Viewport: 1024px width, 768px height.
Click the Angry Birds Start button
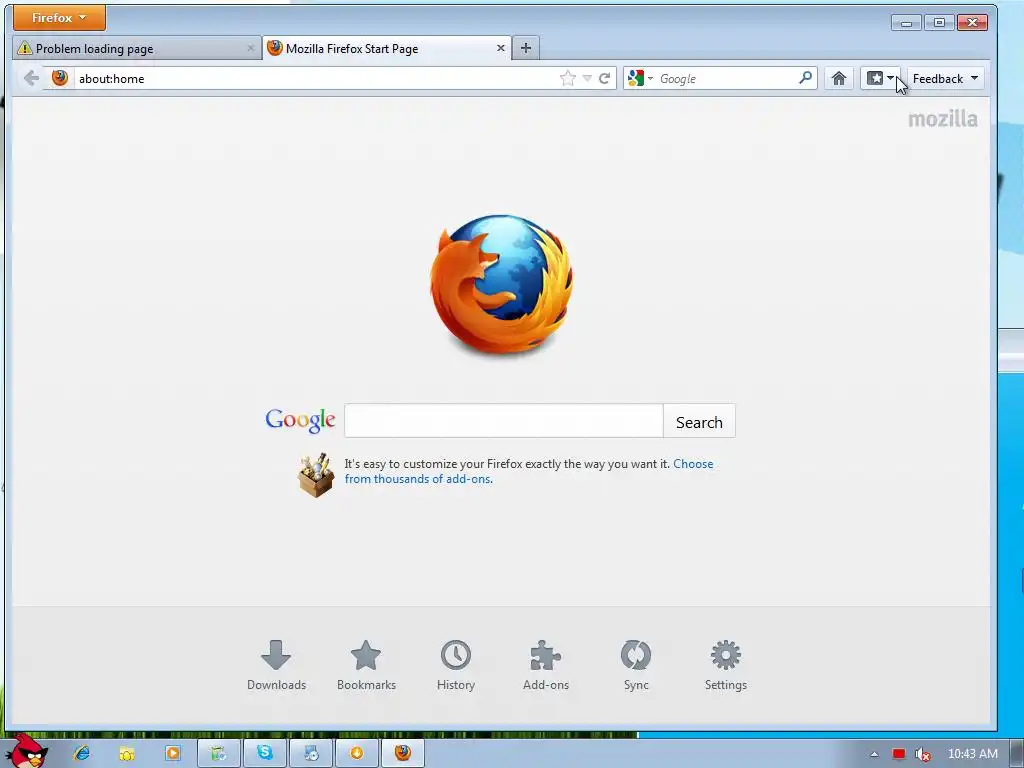[26, 751]
